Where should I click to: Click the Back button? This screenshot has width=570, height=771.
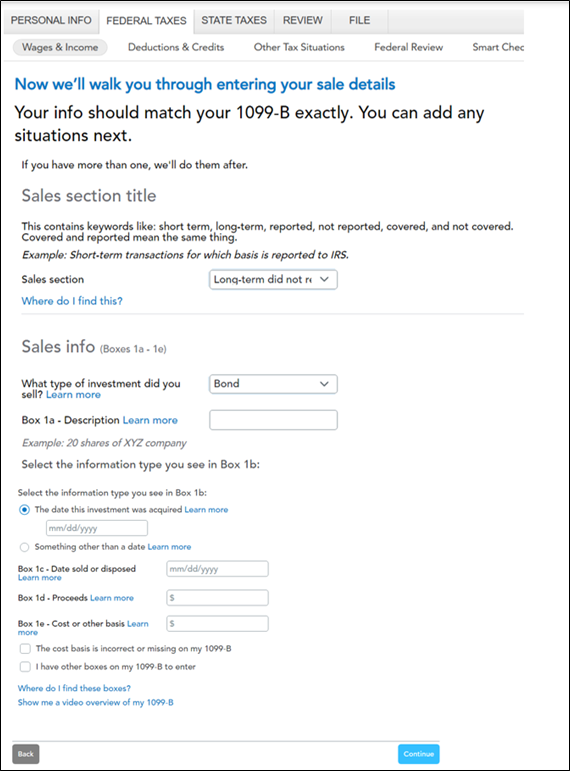tap(26, 754)
